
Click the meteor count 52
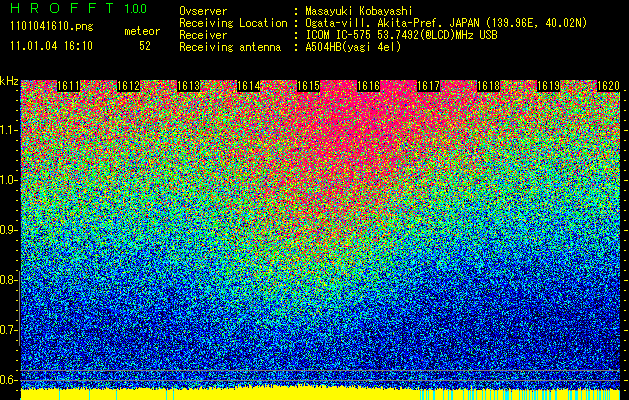(145, 46)
